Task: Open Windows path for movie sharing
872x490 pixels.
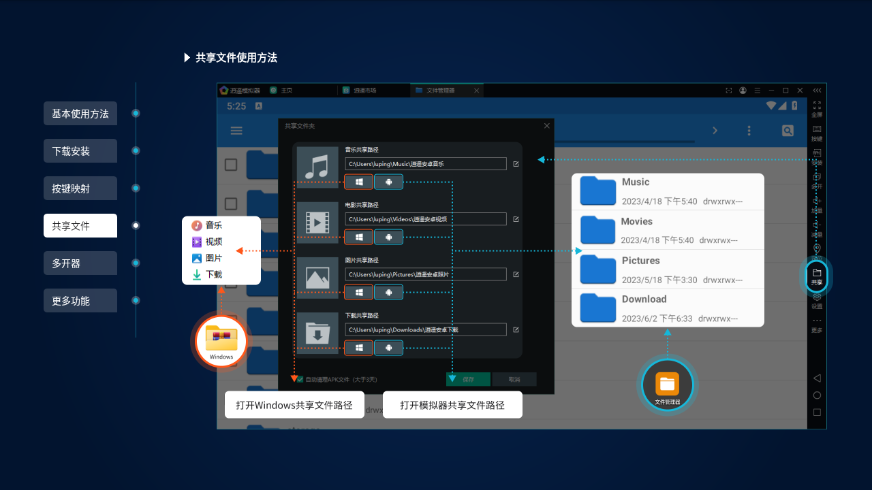Action: click(x=359, y=237)
